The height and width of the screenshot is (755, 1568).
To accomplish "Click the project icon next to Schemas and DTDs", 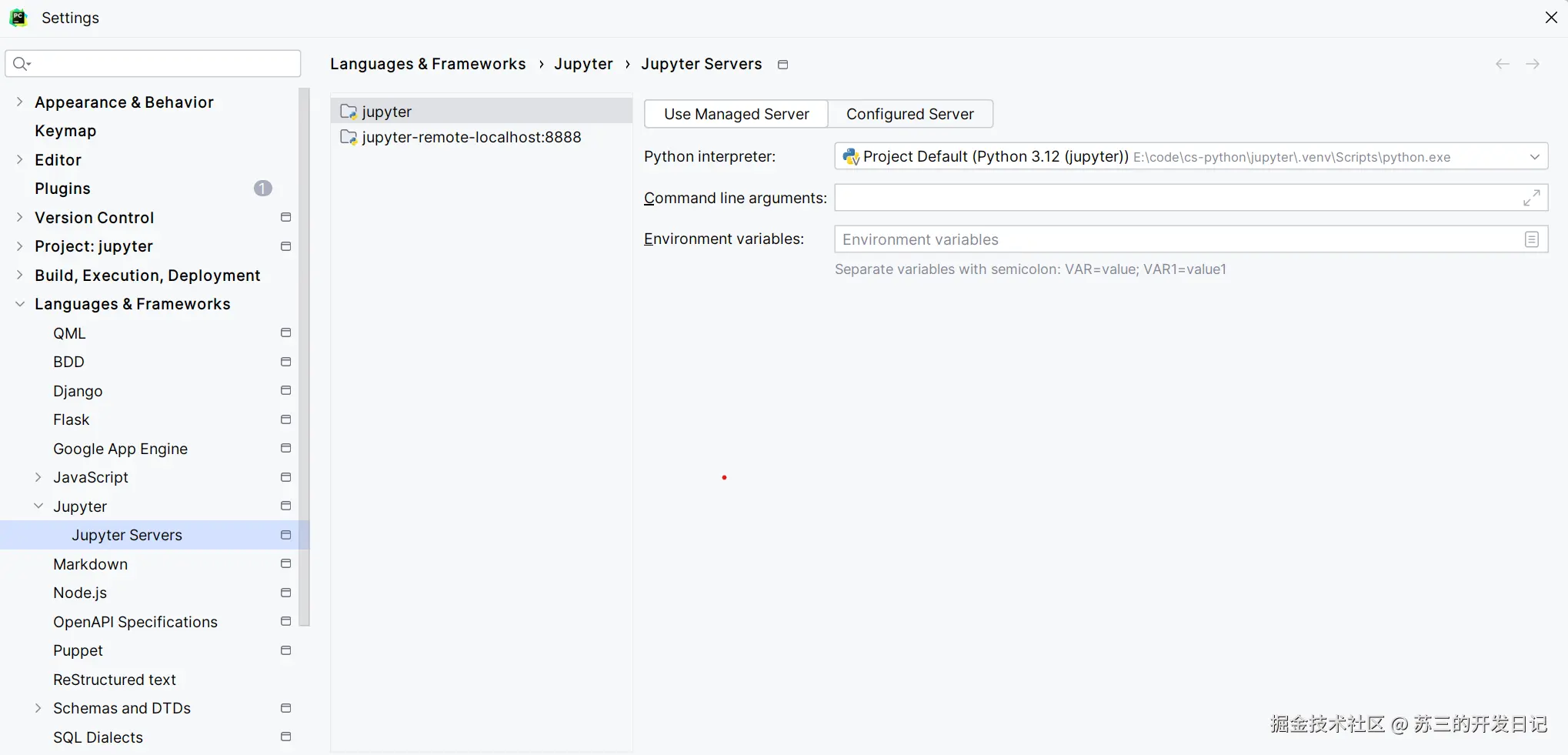I will point(286,708).
